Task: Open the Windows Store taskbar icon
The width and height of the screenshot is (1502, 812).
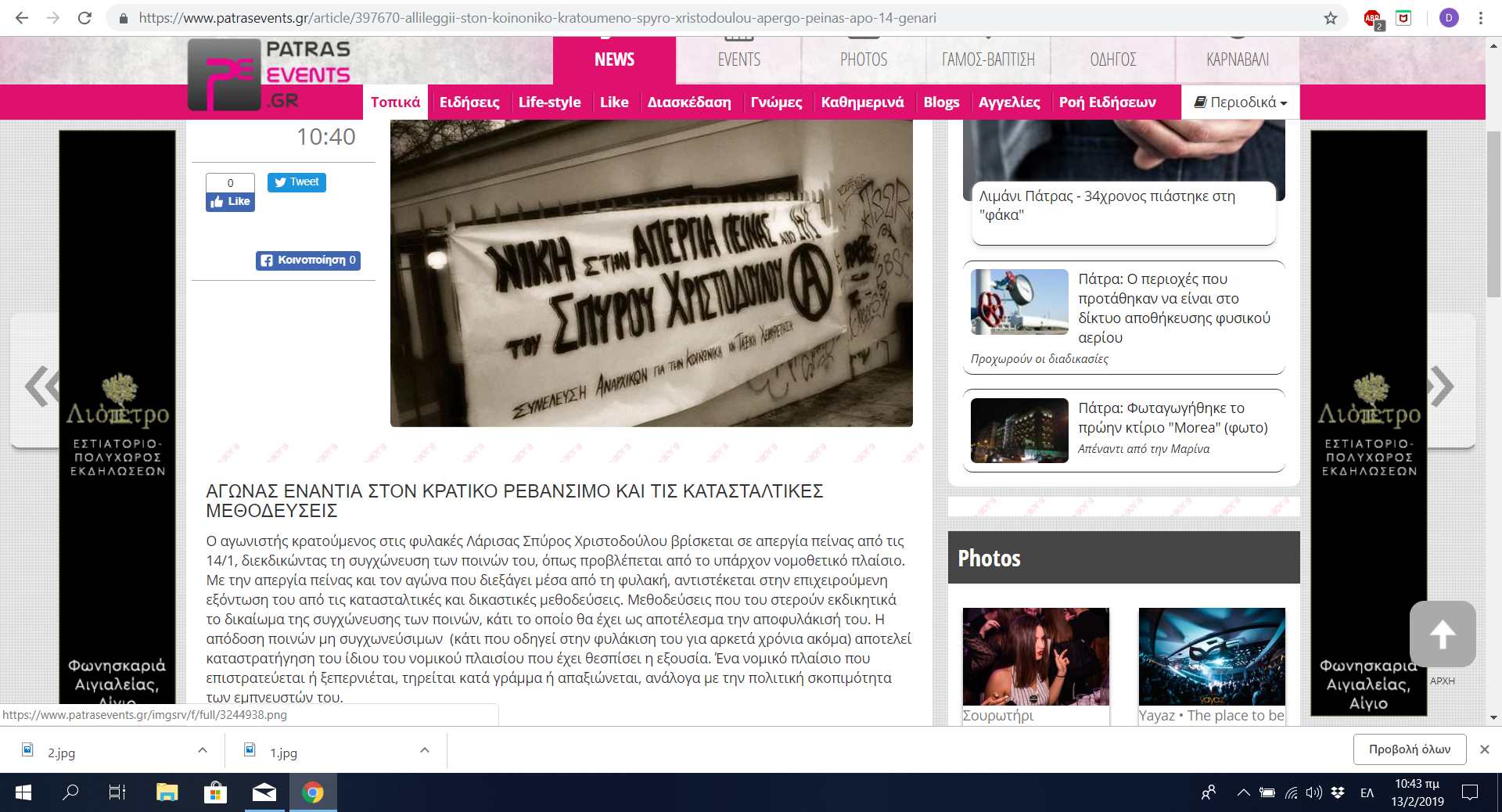Action: coord(214,792)
